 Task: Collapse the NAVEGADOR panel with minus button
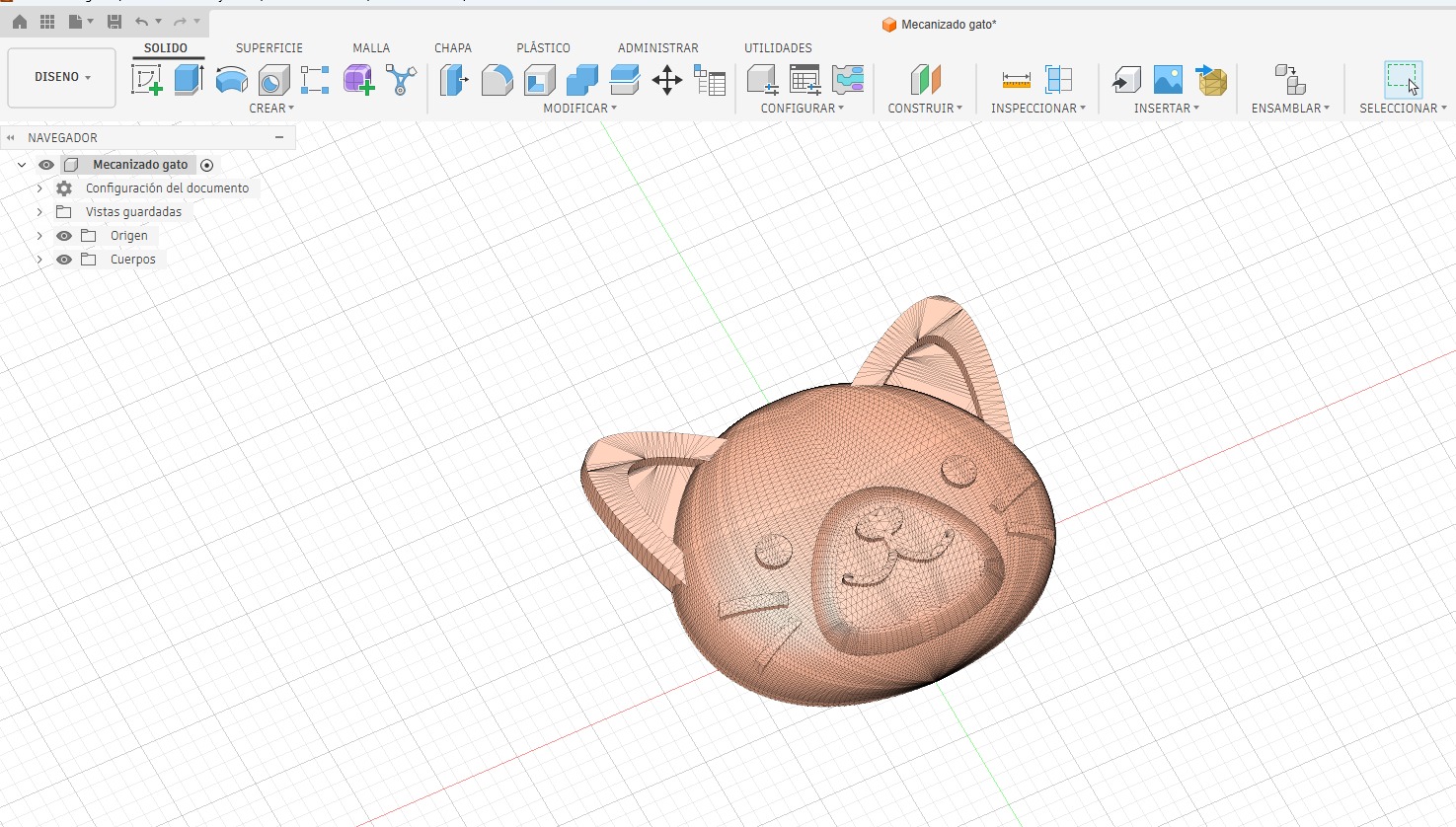point(279,137)
